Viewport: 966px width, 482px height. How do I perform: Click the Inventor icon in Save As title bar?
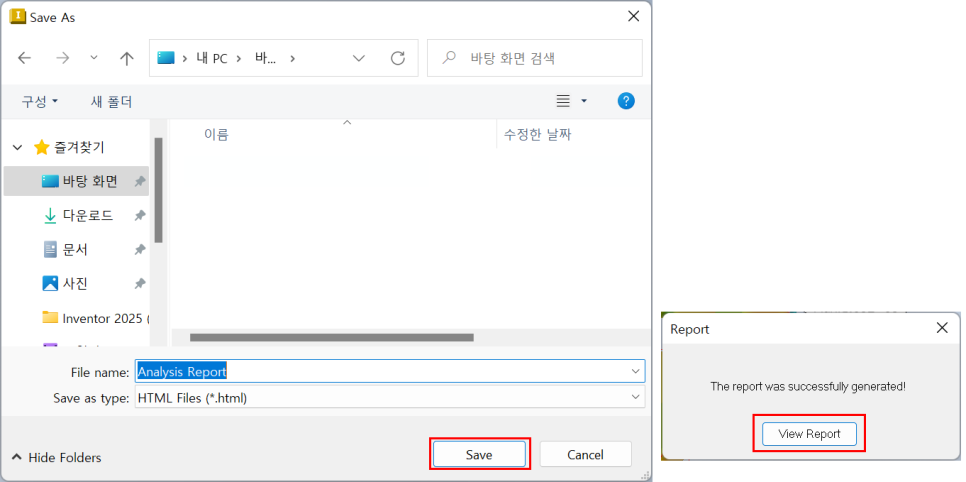(x=18, y=17)
